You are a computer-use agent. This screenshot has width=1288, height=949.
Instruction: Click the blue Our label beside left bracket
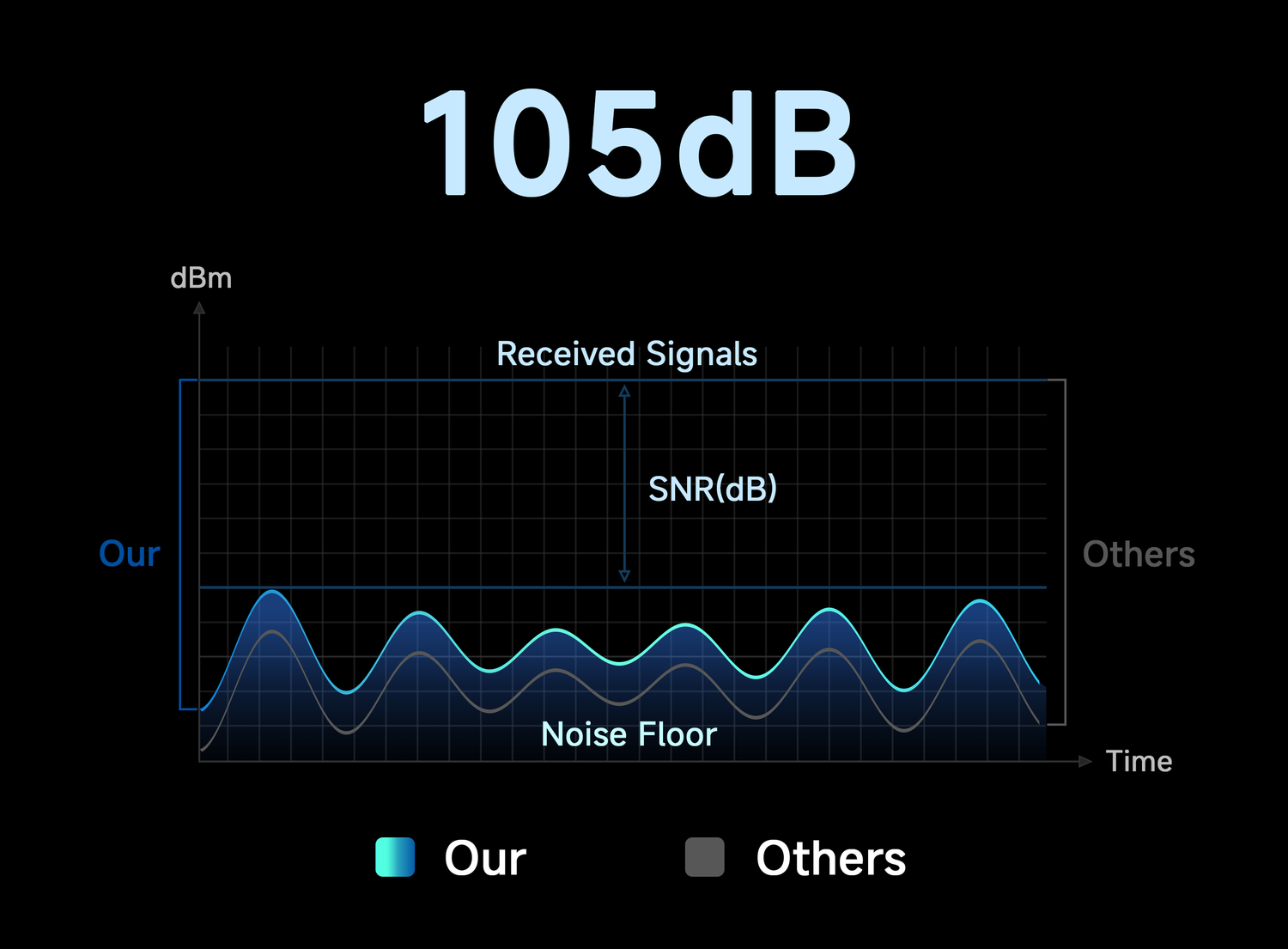click(130, 554)
